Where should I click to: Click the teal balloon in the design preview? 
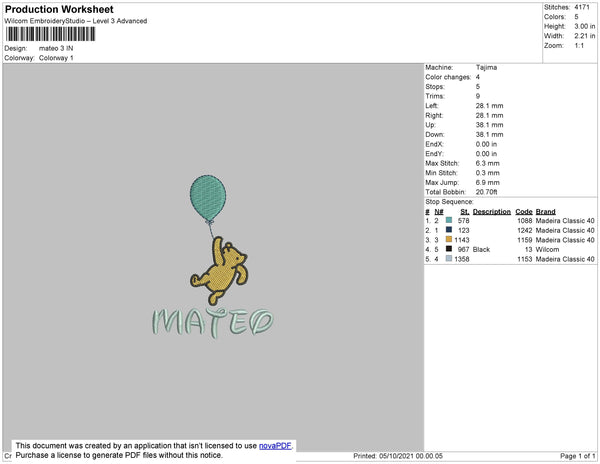208,198
